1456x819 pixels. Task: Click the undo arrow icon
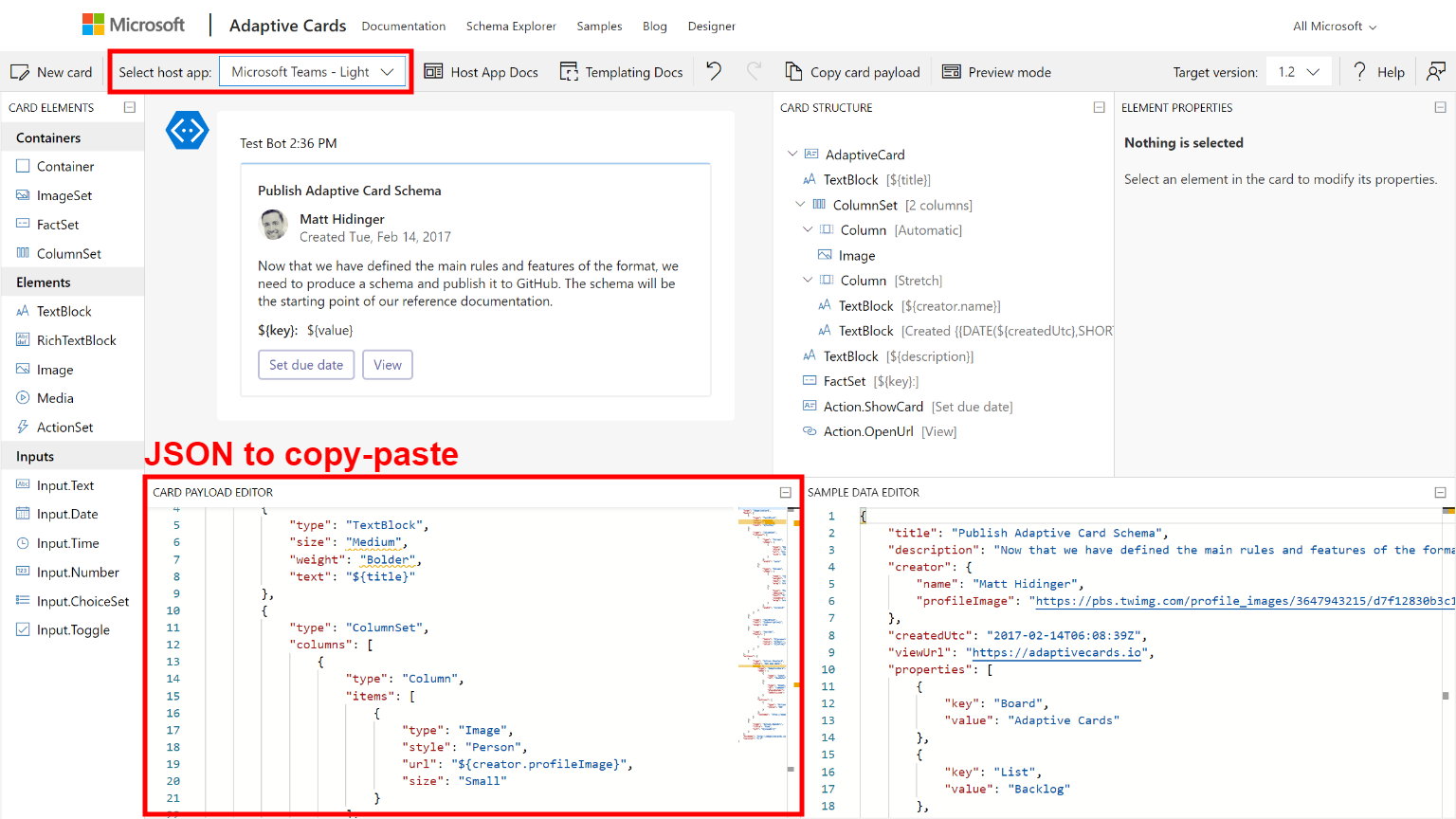[x=714, y=71]
